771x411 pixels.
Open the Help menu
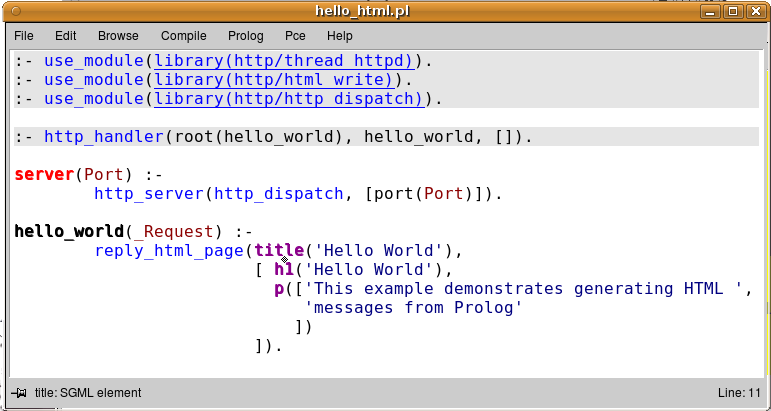pos(340,36)
